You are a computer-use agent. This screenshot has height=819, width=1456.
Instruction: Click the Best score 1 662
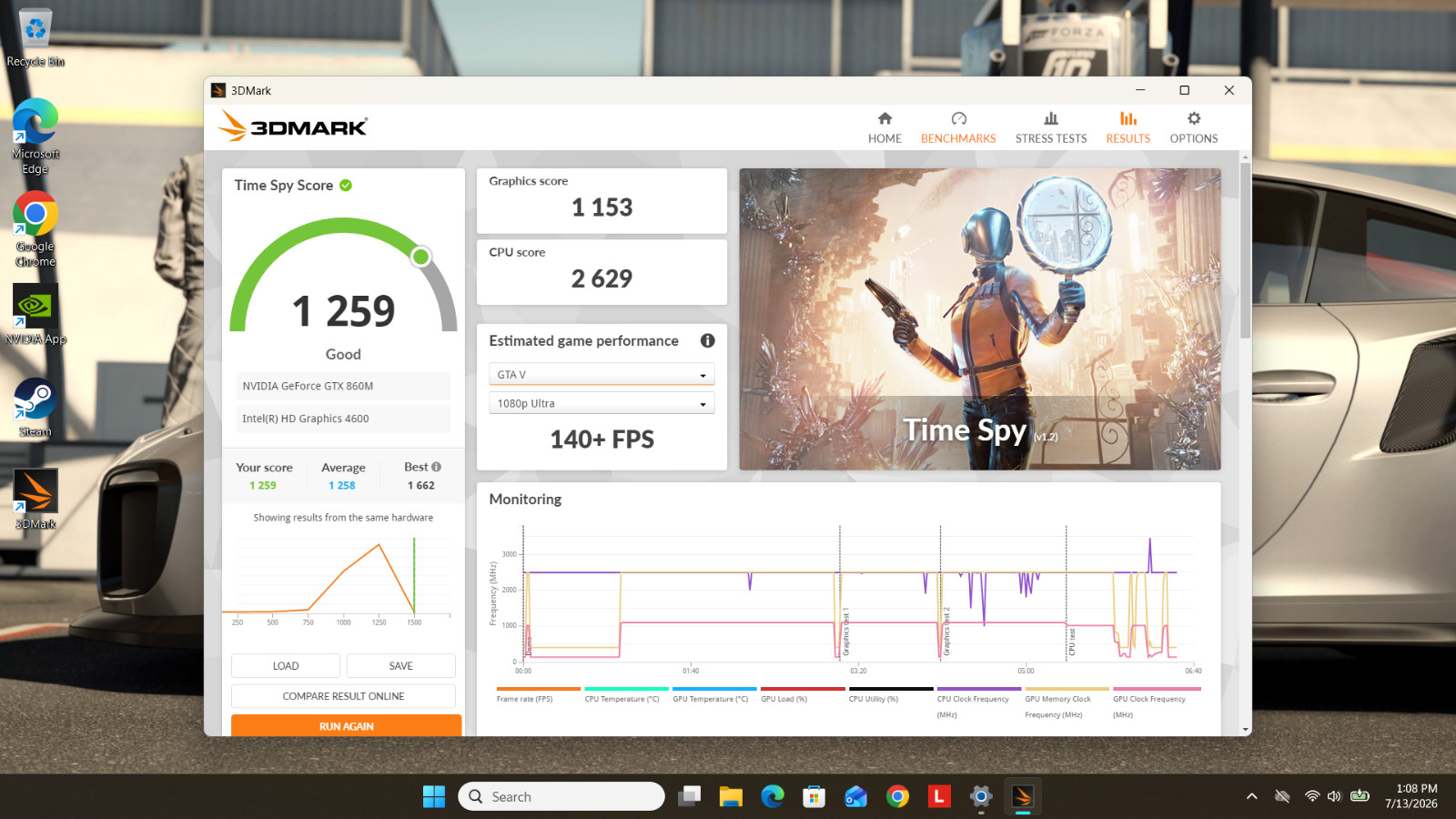click(x=420, y=485)
